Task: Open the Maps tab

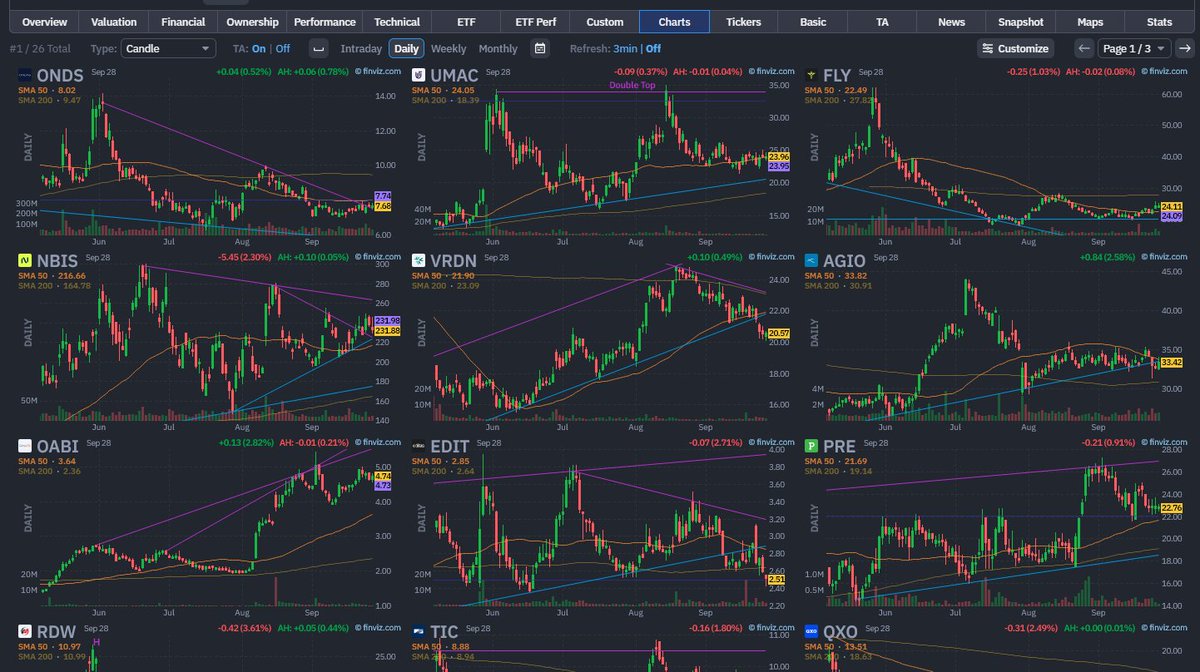Action: click(1090, 22)
